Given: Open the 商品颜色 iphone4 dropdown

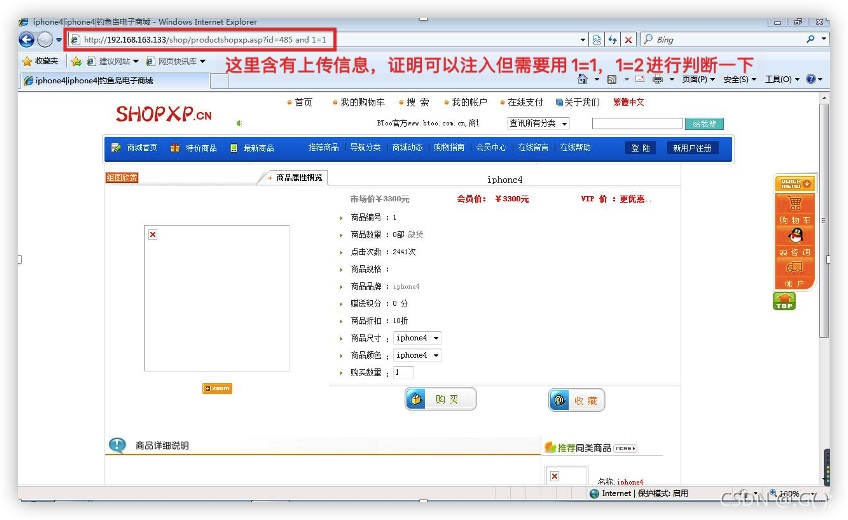Looking at the screenshot, I should click(x=417, y=355).
